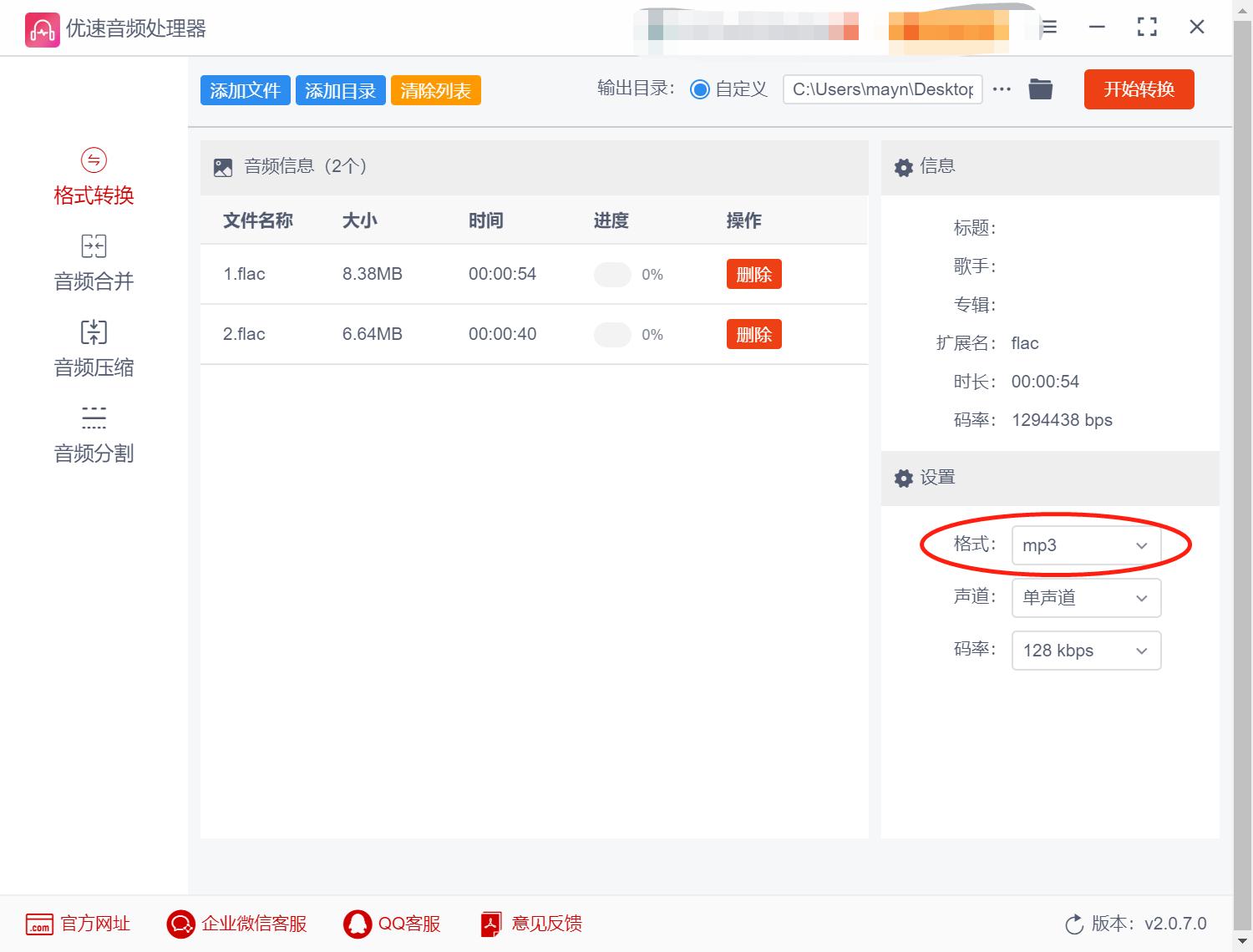
Task: Open the 格式 format dropdown showing mp3
Action: pos(1085,545)
